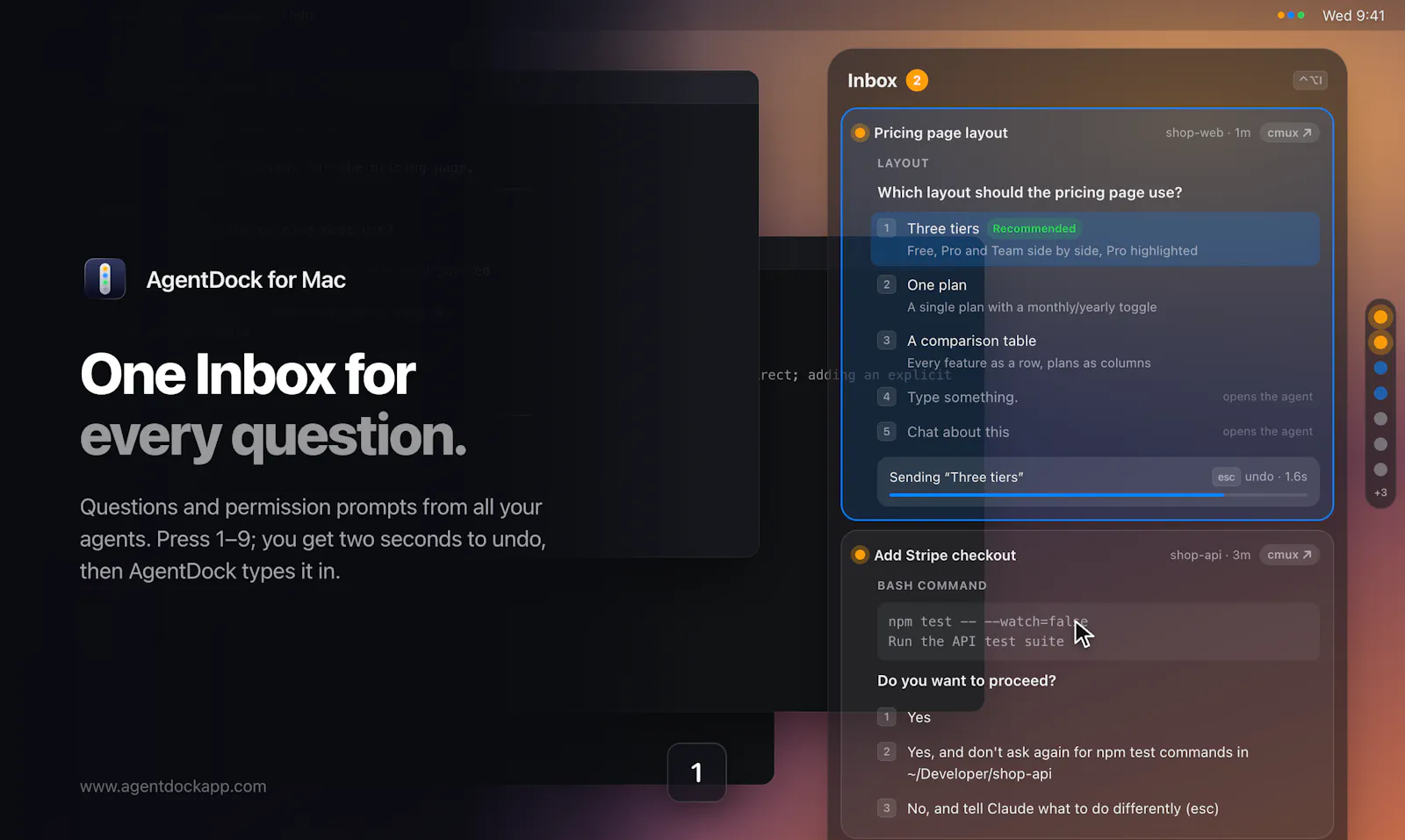Image resolution: width=1405 pixels, height=840 pixels.
Task: Select Yes to proceed with npm test
Action: point(1095,717)
